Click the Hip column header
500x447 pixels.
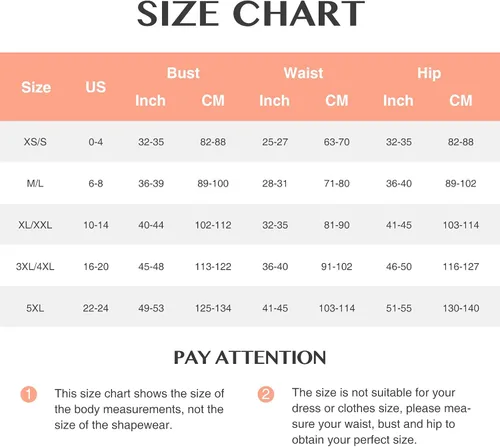pos(429,74)
